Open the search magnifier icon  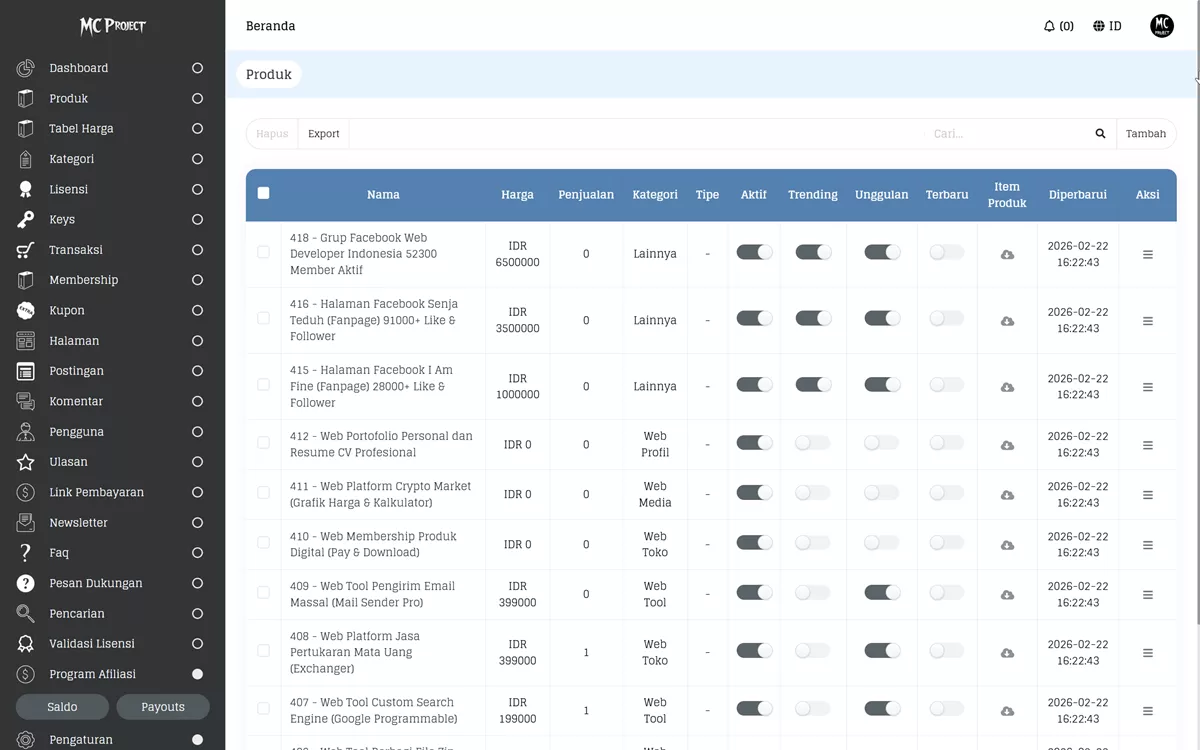[1100, 133]
